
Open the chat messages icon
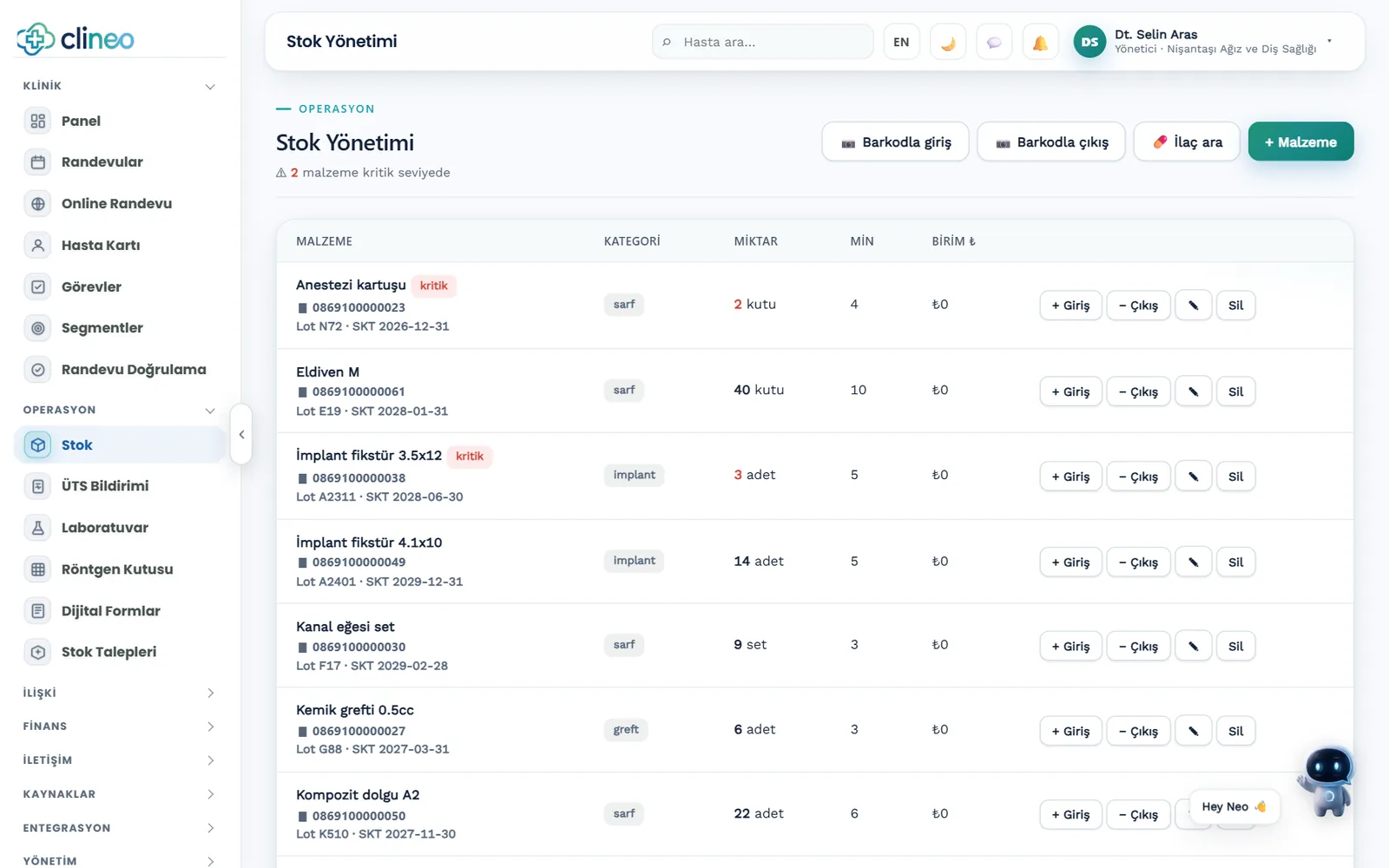click(994, 42)
